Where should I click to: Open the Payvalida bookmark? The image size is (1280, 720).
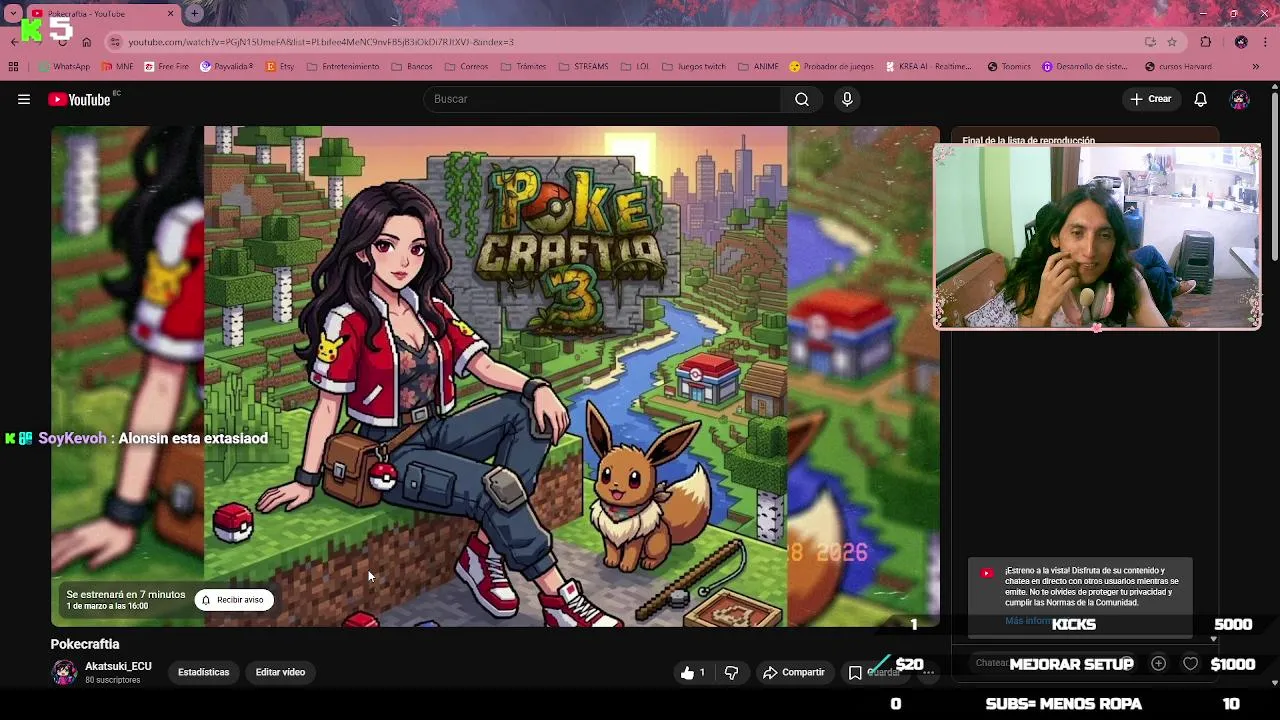coord(227,67)
